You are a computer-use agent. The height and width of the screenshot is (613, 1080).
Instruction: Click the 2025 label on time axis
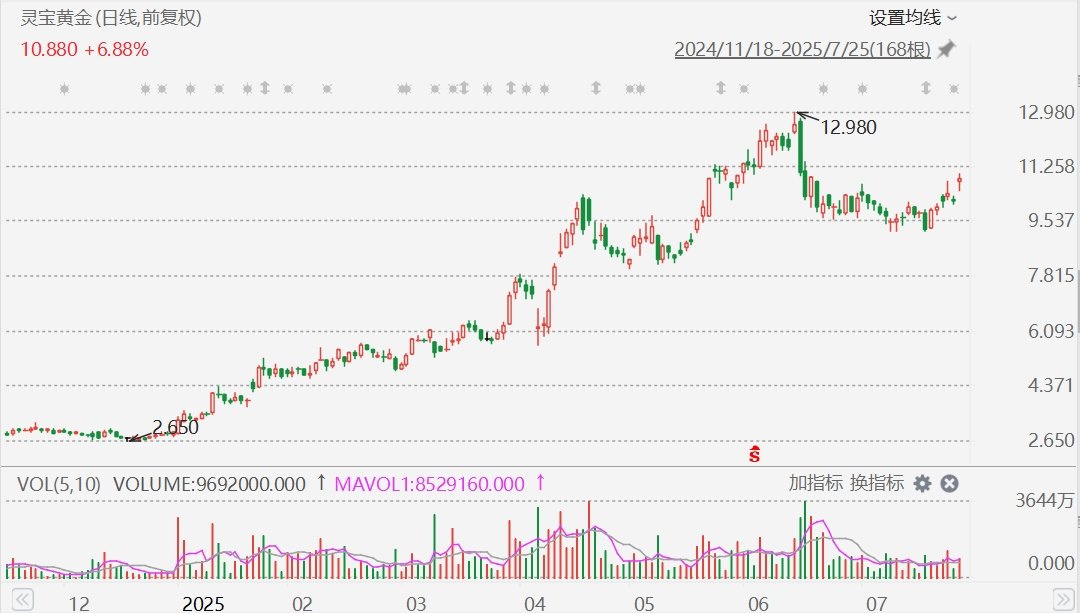point(203,604)
